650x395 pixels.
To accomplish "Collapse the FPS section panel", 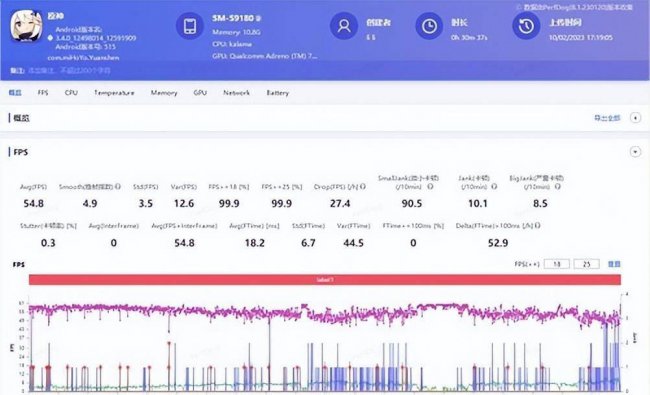I will tap(635, 152).
